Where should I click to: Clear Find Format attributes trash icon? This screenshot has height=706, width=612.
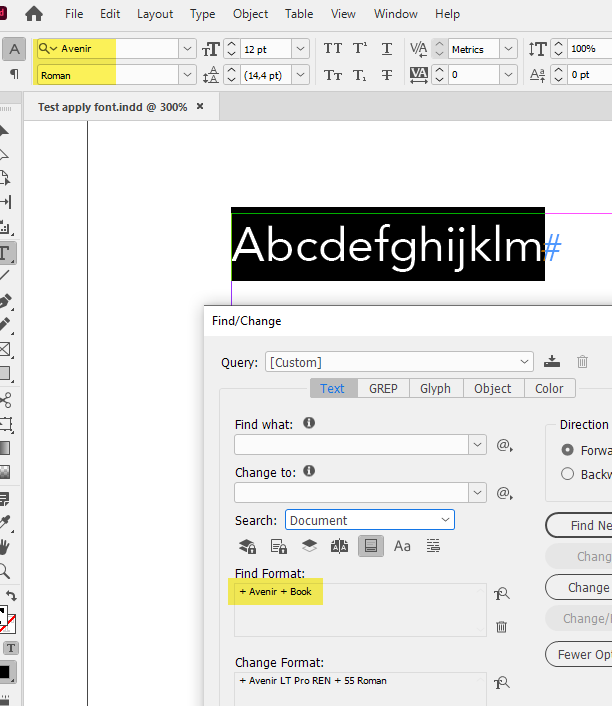[x=501, y=626]
